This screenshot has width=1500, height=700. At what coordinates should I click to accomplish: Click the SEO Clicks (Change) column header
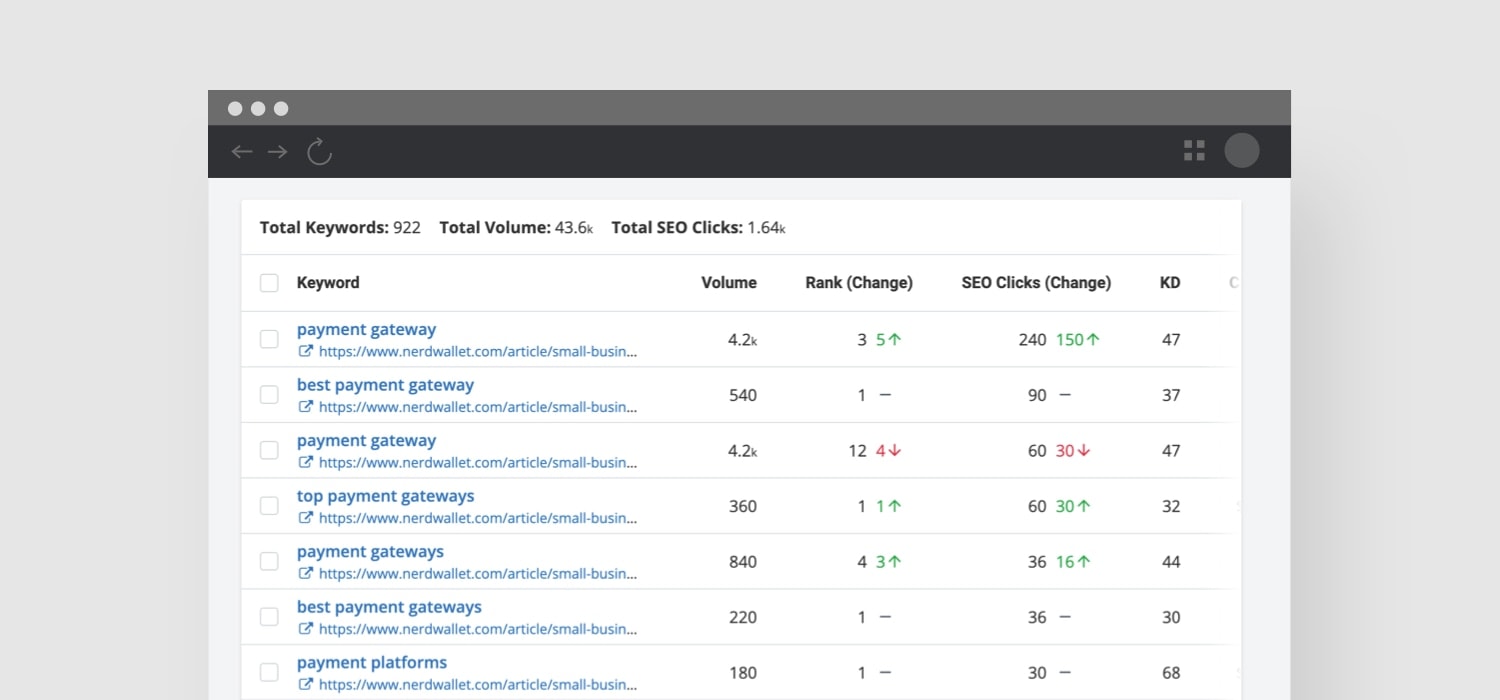tap(1036, 283)
